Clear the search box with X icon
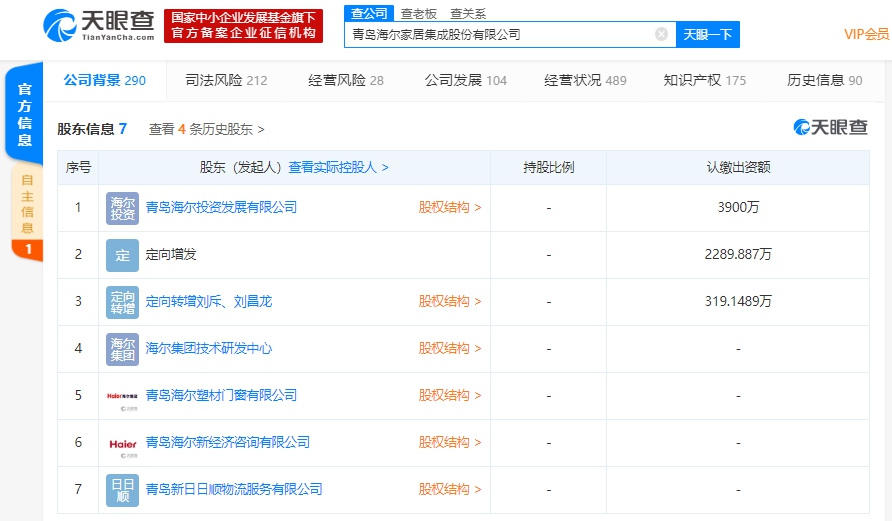 [x=661, y=34]
